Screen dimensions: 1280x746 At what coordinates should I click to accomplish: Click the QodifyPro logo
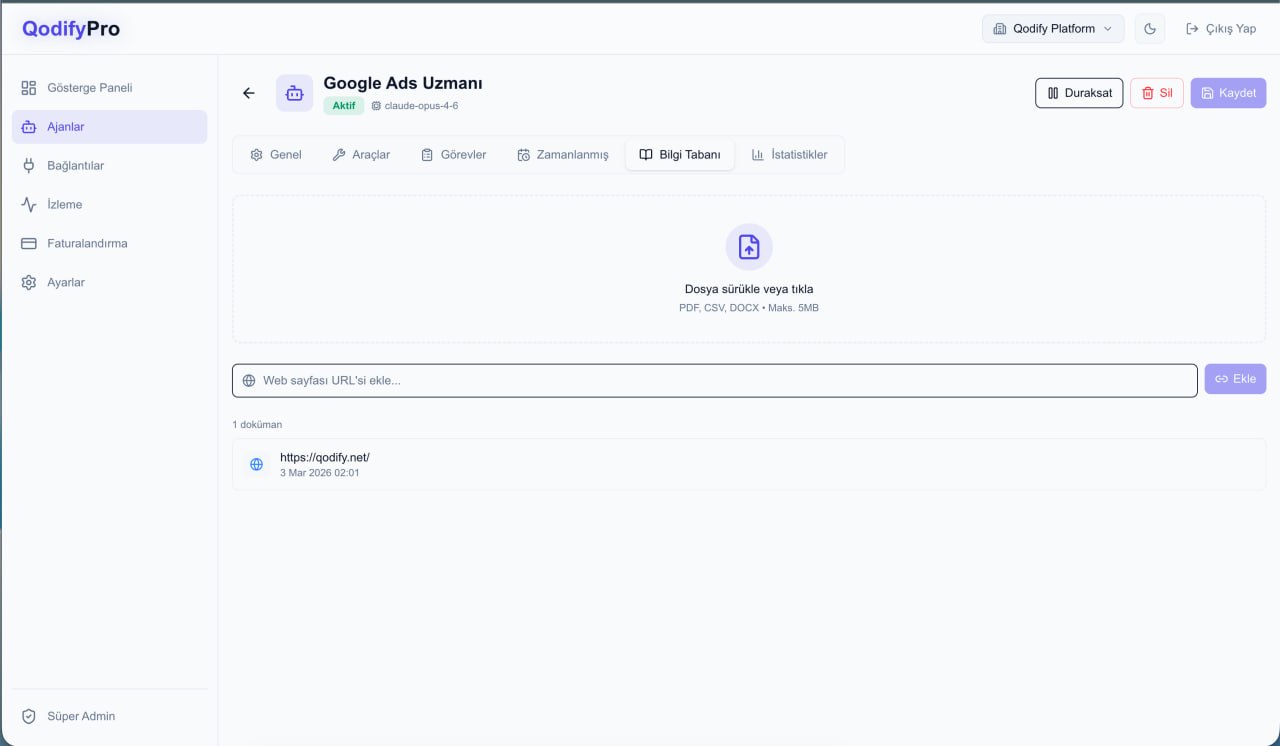(71, 29)
